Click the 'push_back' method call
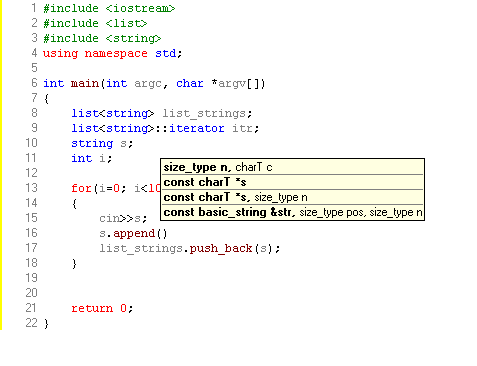This screenshot has height=366, width=477. [x=221, y=249]
